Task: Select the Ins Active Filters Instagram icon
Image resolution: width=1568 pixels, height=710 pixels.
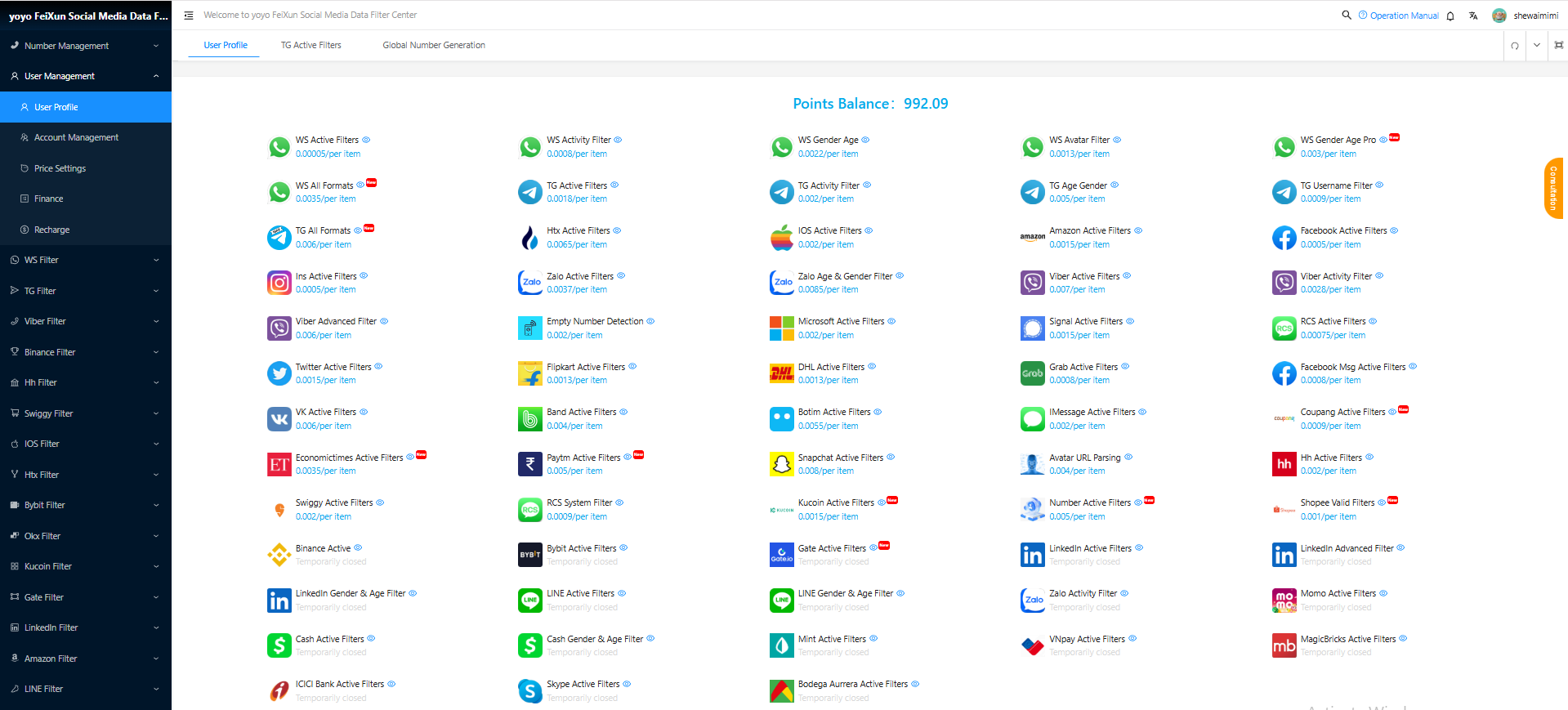Action: (279, 283)
